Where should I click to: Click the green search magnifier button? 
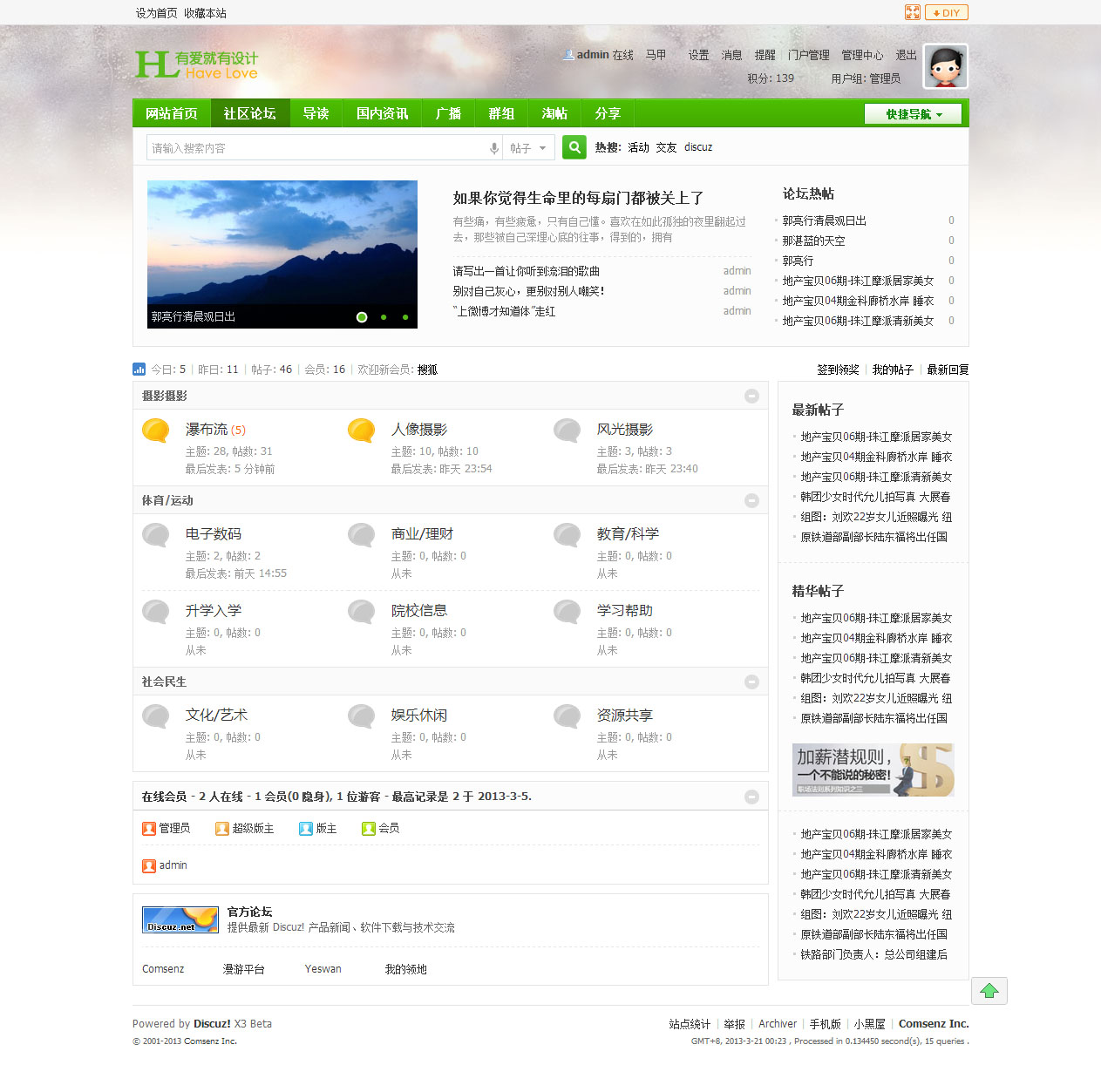point(574,147)
